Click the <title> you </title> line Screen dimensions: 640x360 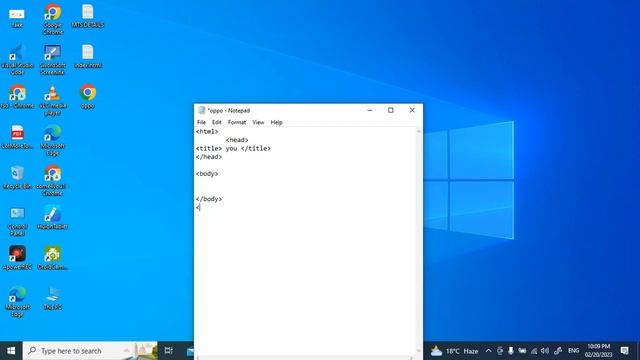tap(233, 149)
